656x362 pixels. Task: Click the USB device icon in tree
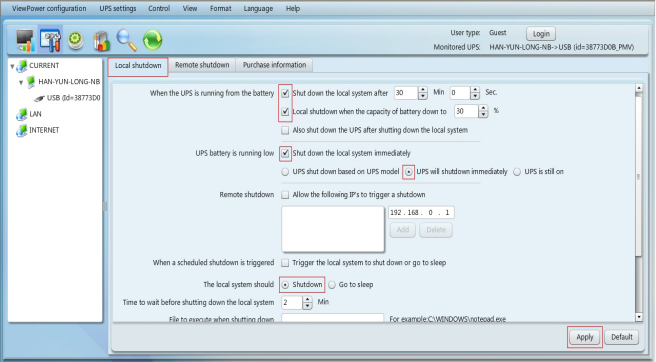pos(39,98)
